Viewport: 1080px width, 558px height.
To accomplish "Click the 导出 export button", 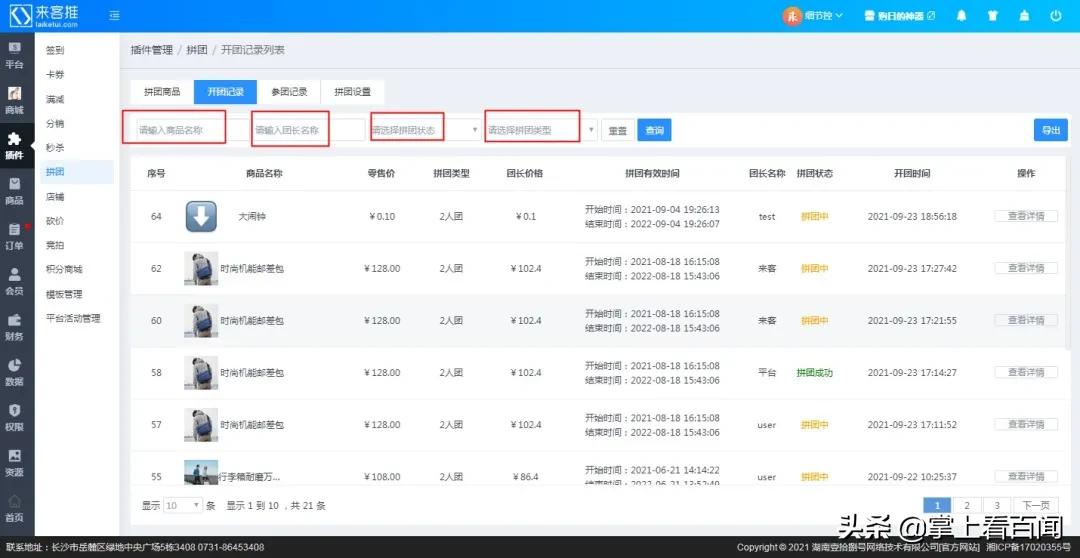I will (1050, 130).
